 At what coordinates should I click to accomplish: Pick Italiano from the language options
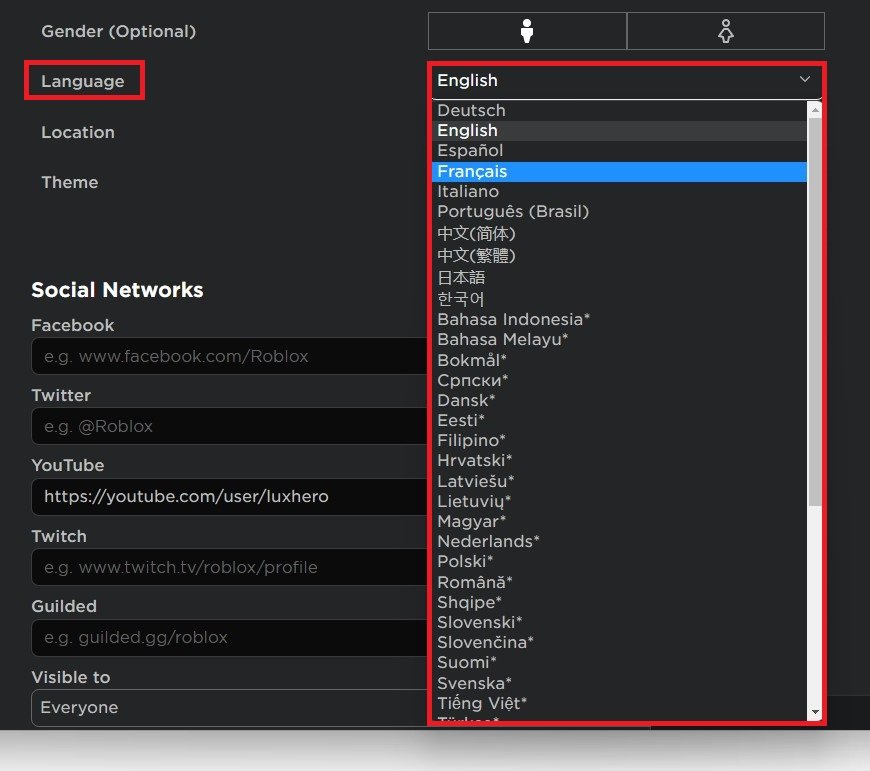468,191
